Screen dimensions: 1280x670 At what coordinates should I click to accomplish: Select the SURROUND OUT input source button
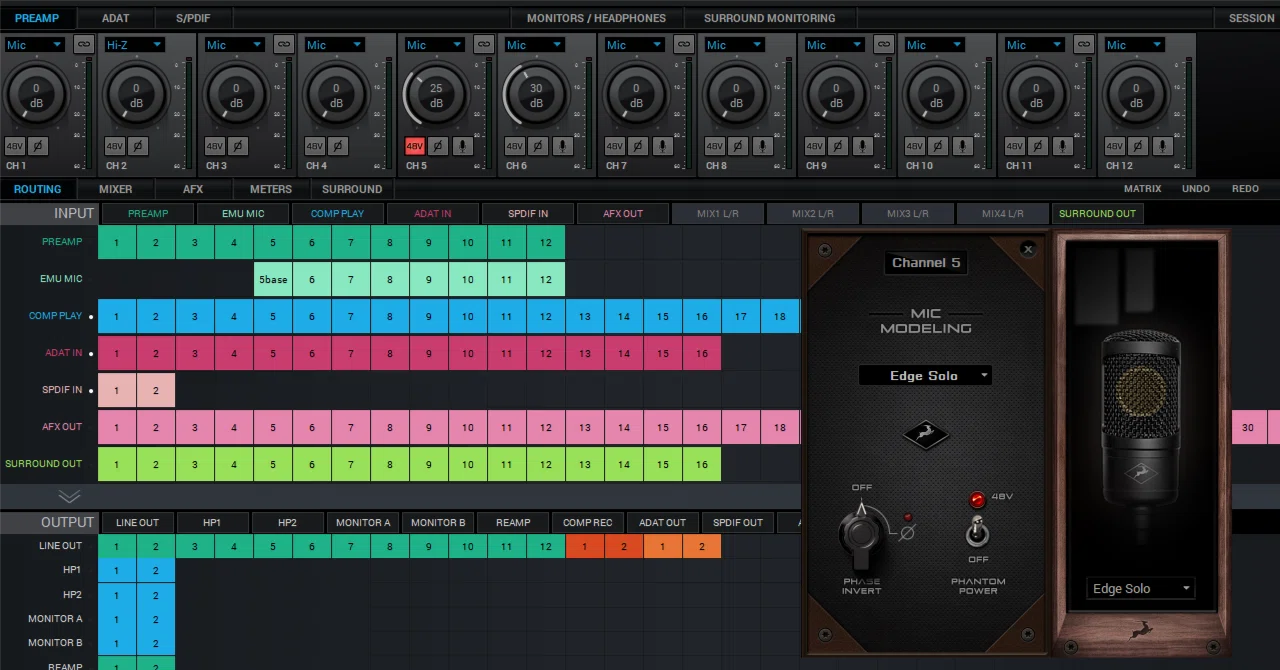tap(1097, 213)
